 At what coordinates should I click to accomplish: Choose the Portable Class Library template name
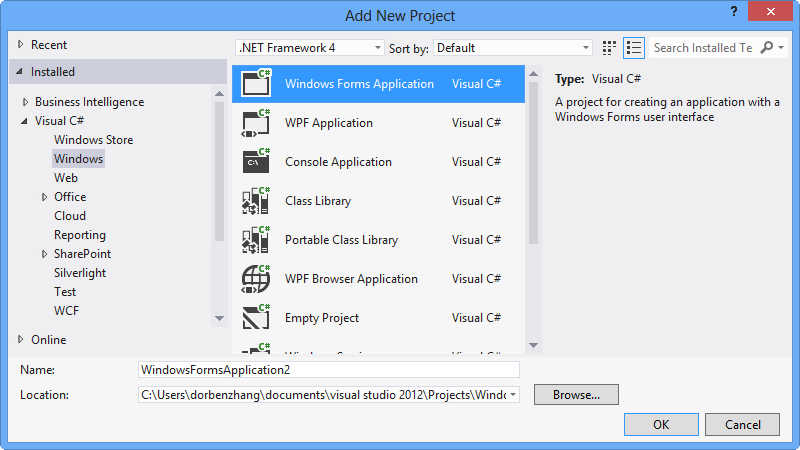[x=341, y=240]
